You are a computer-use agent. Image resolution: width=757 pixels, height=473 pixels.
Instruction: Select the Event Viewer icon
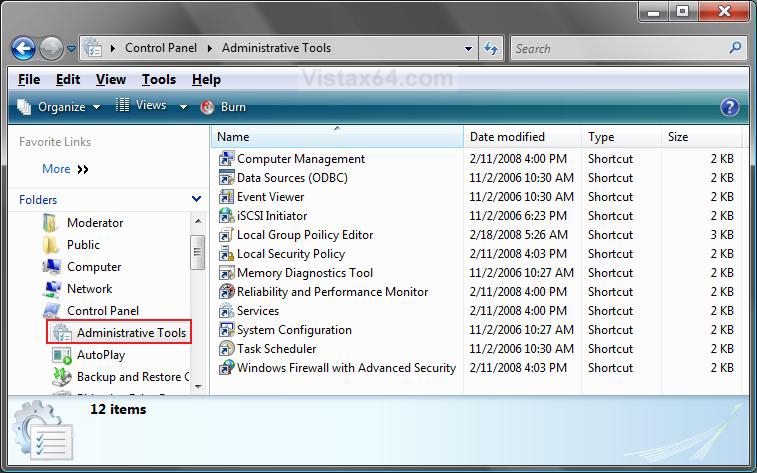[227, 197]
